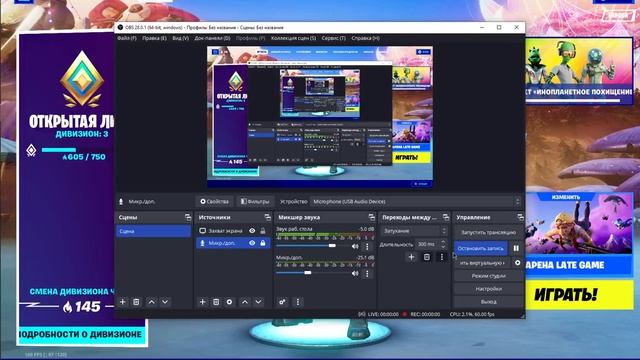
Task: Click the Захват экрана monitor source icon
Action: tap(202, 231)
